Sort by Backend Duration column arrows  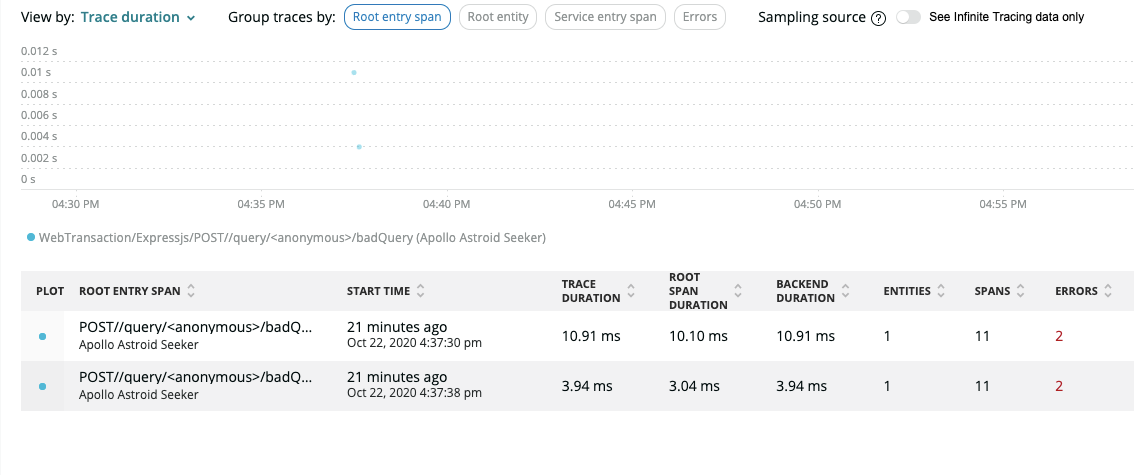[845, 291]
